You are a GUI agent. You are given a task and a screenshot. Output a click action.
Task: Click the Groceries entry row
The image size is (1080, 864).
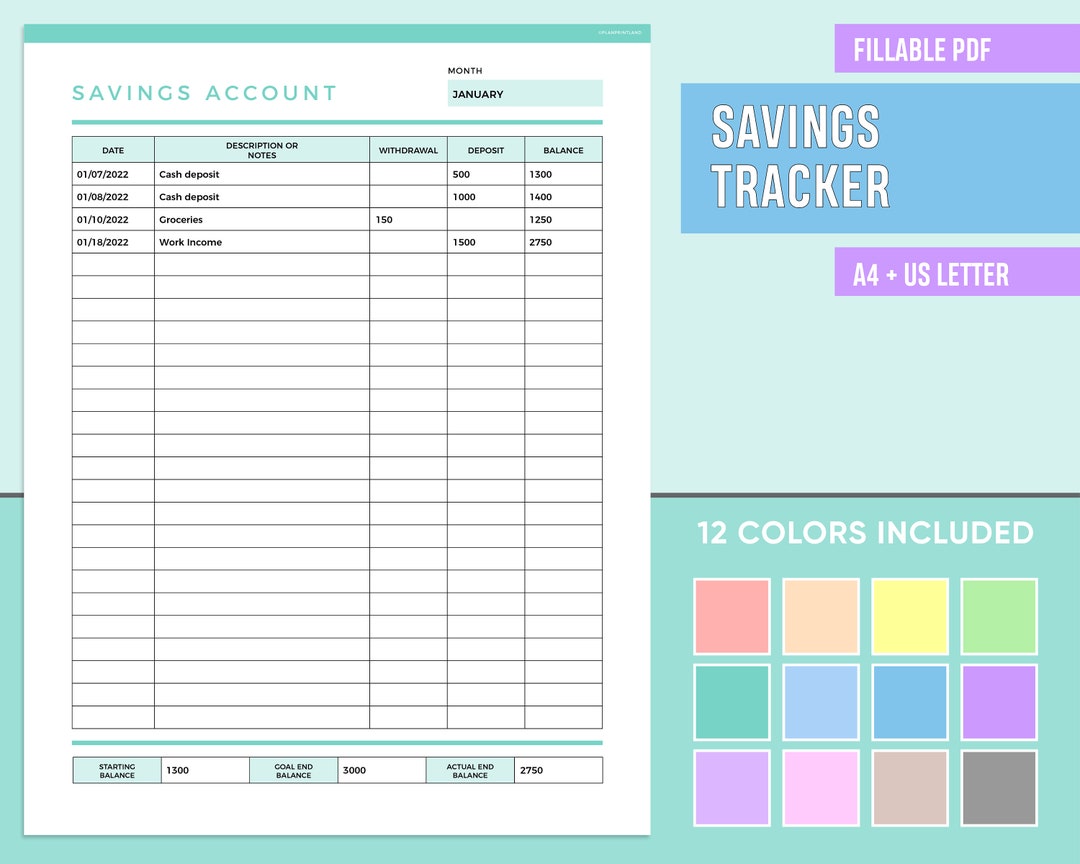(262, 219)
